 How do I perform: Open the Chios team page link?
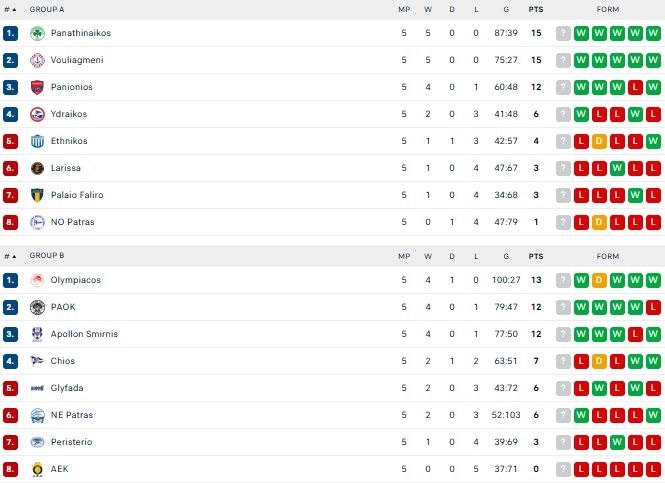point(63,361)
